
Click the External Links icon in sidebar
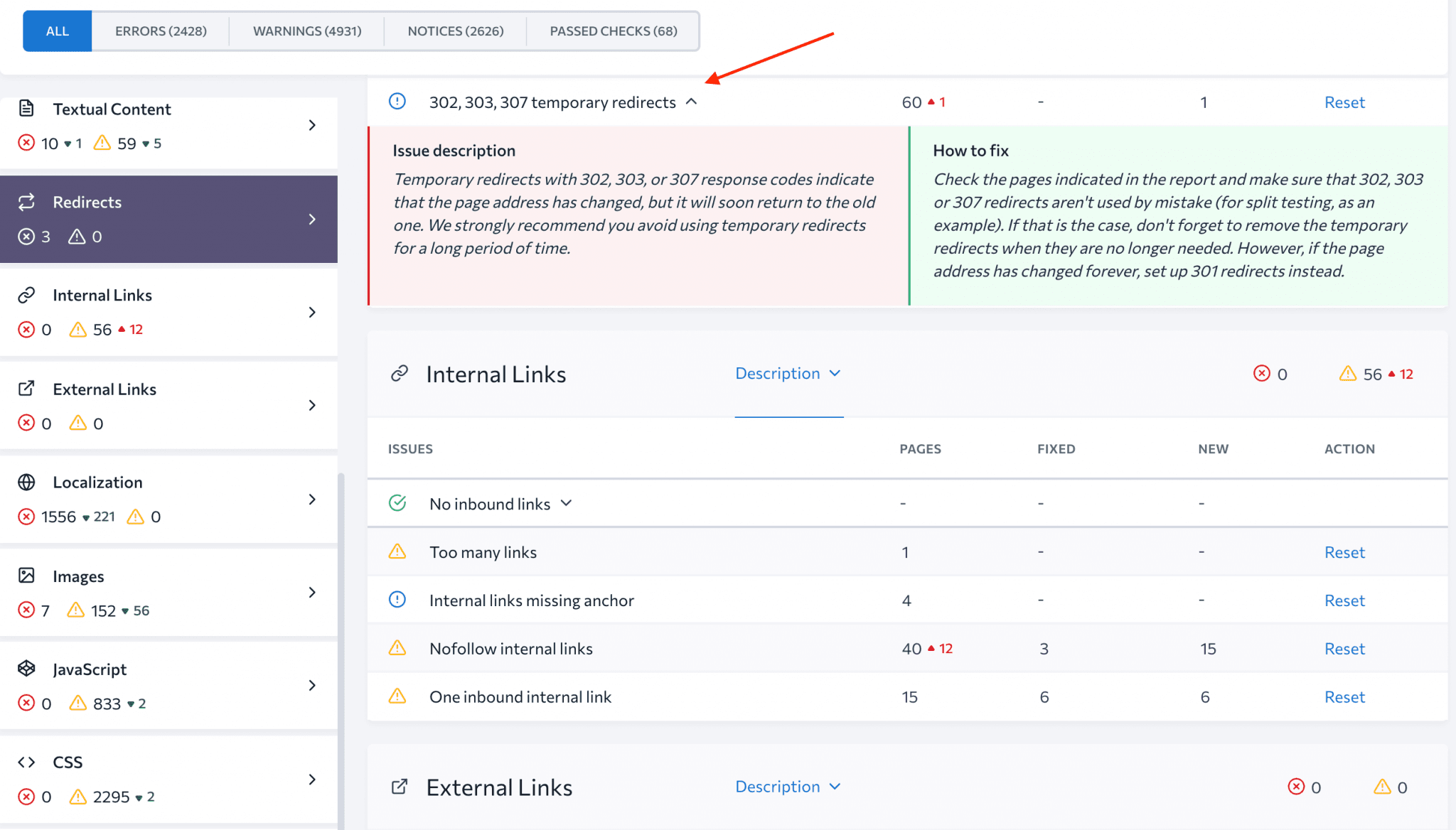(27, 388)
